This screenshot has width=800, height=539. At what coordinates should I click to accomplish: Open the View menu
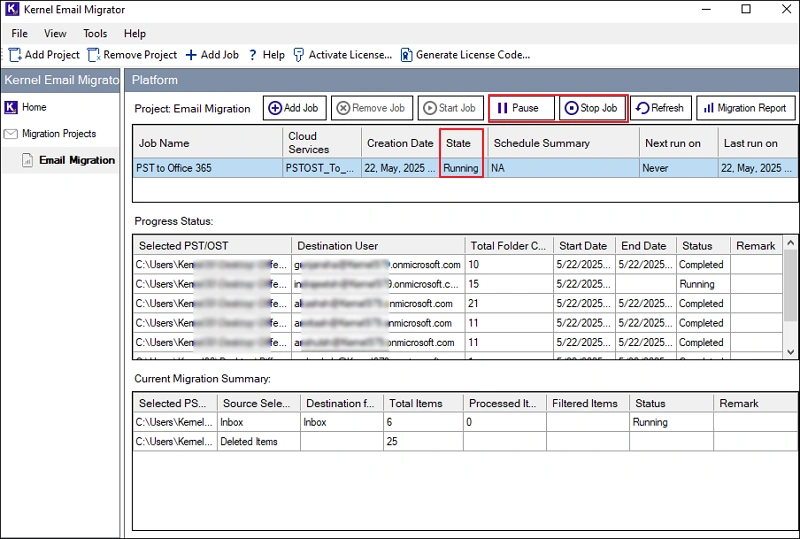[x=55, y=34]
